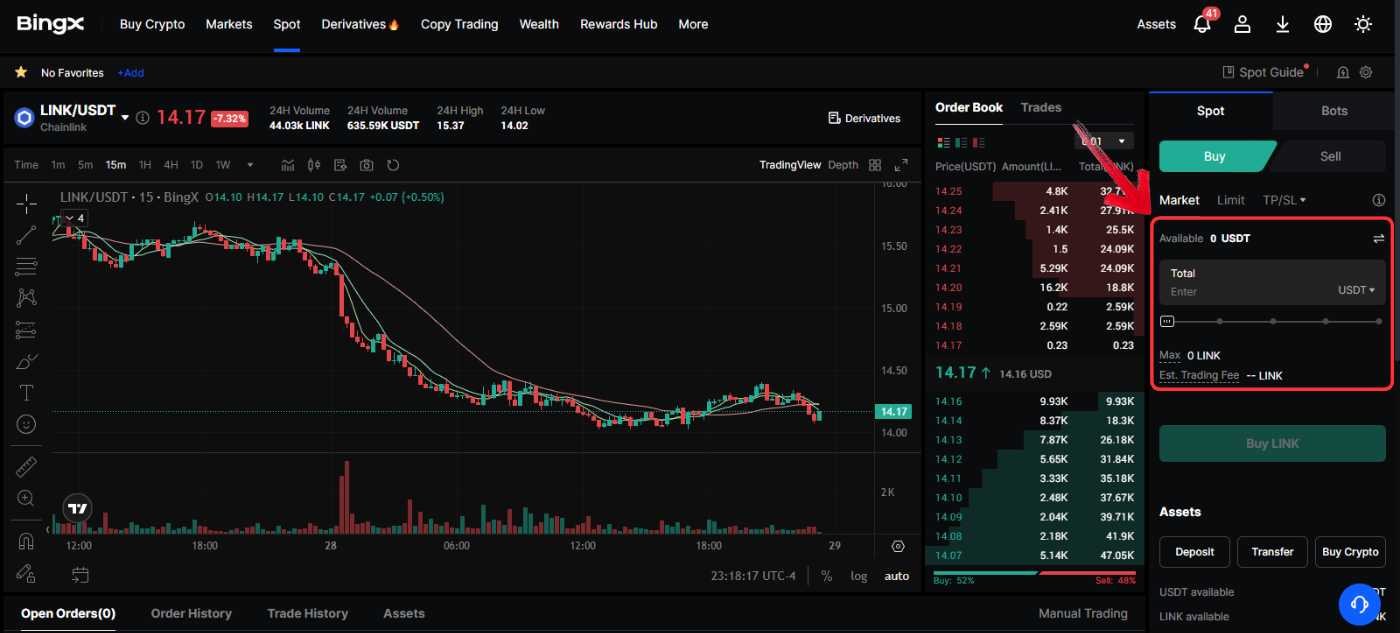The image size is (1400, 633).
Task: Select the brush drawing tool
Action: tap(27, 361)
